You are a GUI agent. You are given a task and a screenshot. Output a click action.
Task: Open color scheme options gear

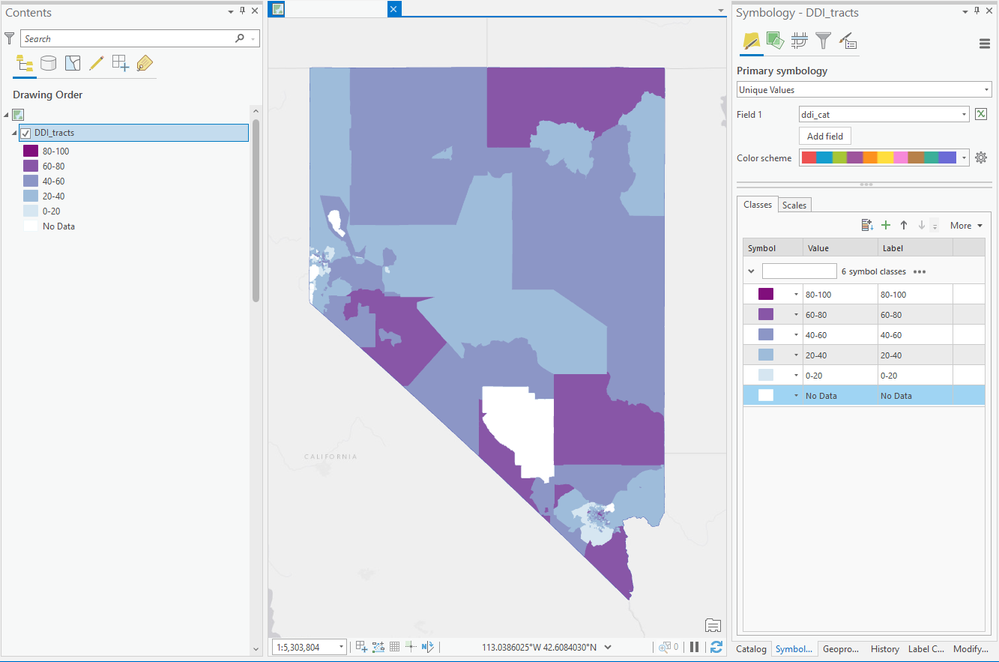981,157
